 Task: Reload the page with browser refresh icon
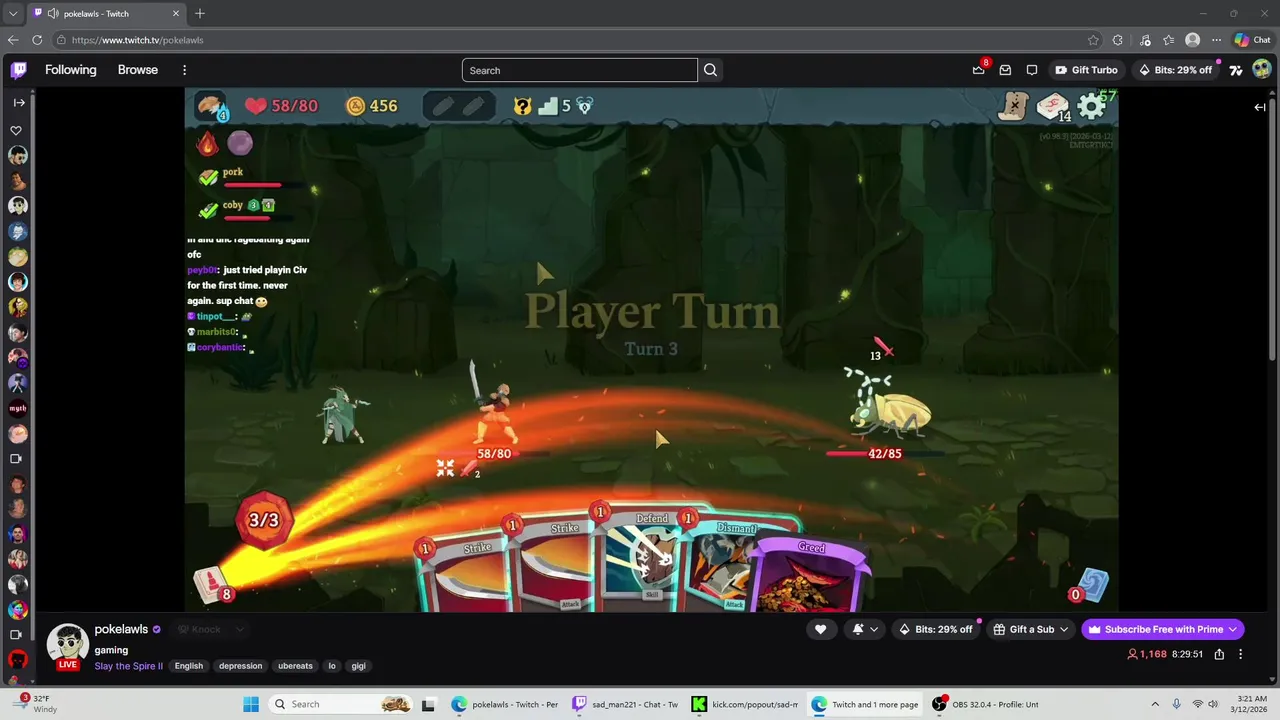37,40
